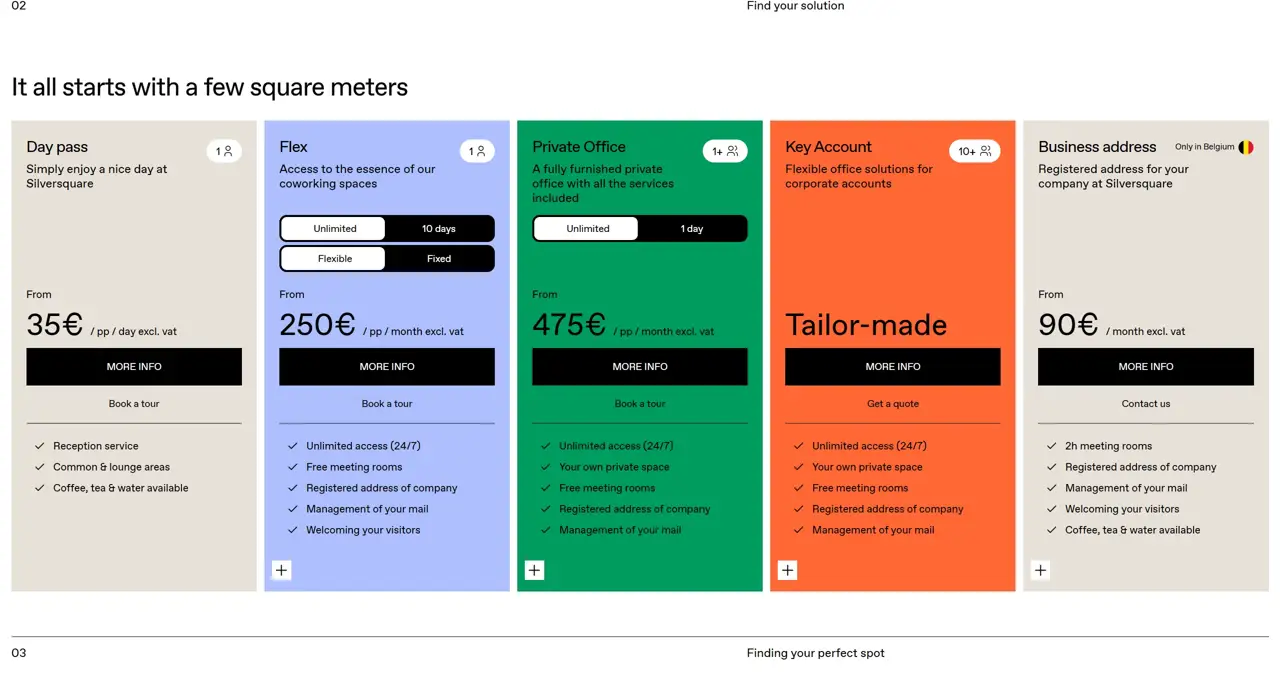Open the Contact us link
The width and height of the screenshot is (1280, 699).
(x=1145, y=404)
